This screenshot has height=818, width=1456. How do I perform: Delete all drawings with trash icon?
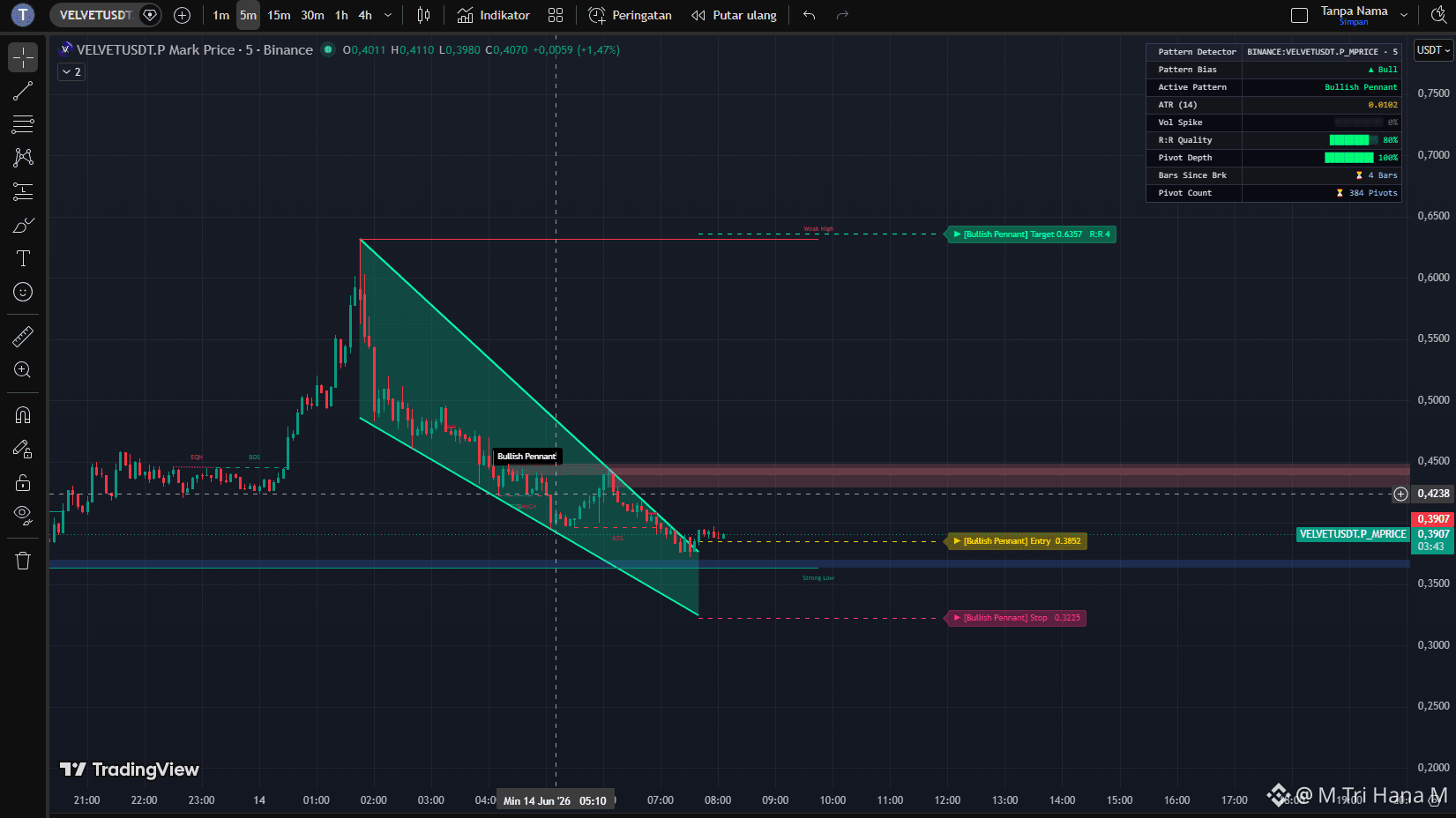(x=23, y=561)
